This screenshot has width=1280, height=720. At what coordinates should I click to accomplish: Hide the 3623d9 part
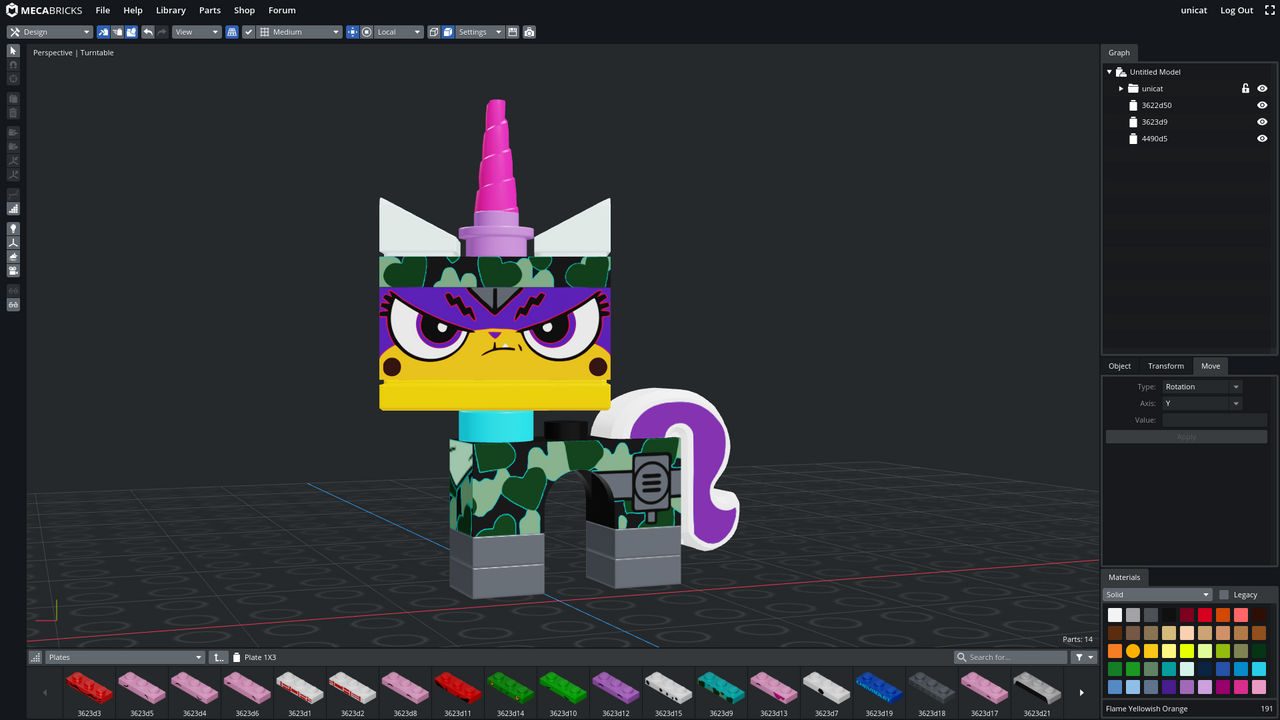(1262, 122)
